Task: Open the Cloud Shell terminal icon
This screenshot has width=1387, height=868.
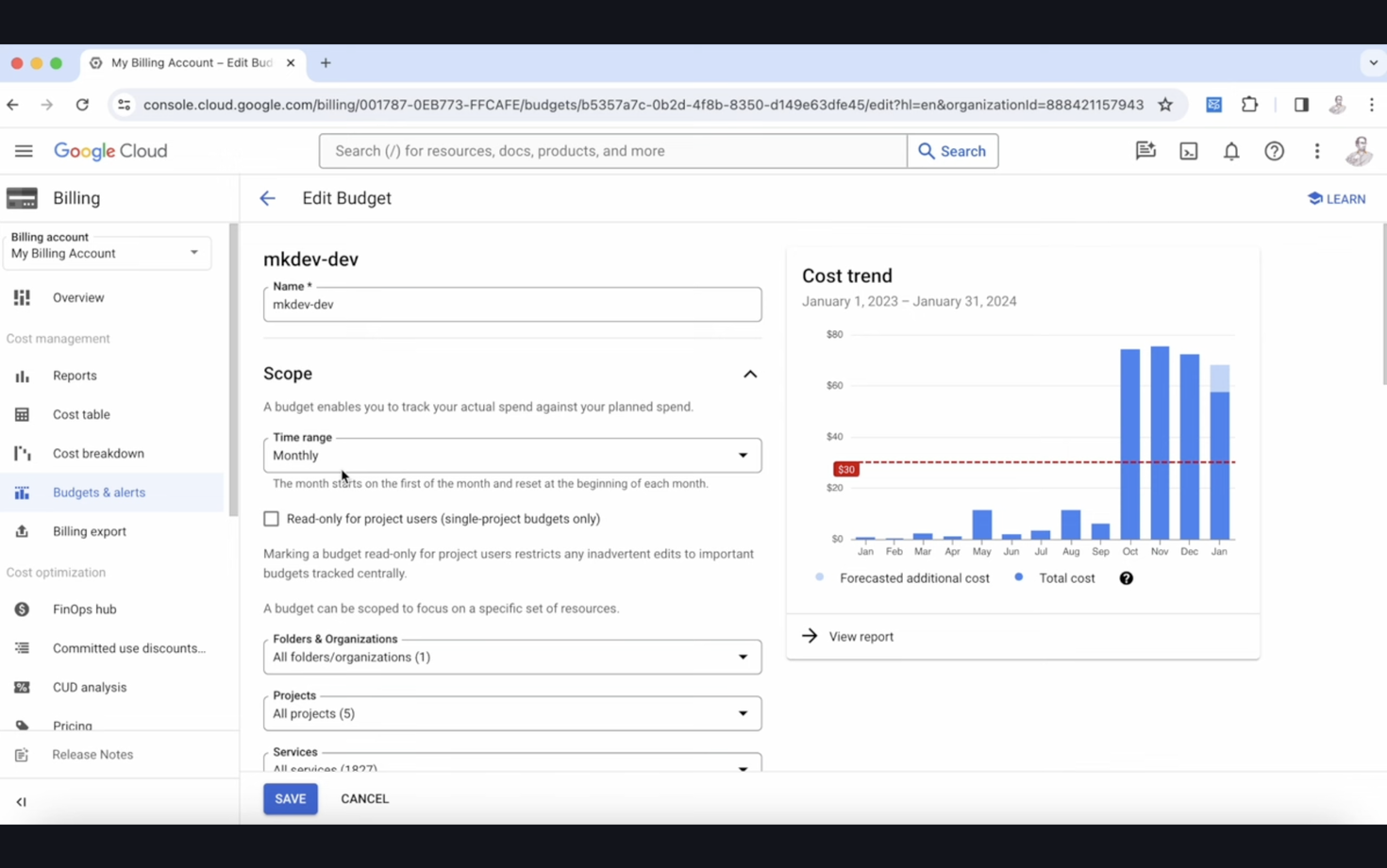Action: pos(1189,151)
